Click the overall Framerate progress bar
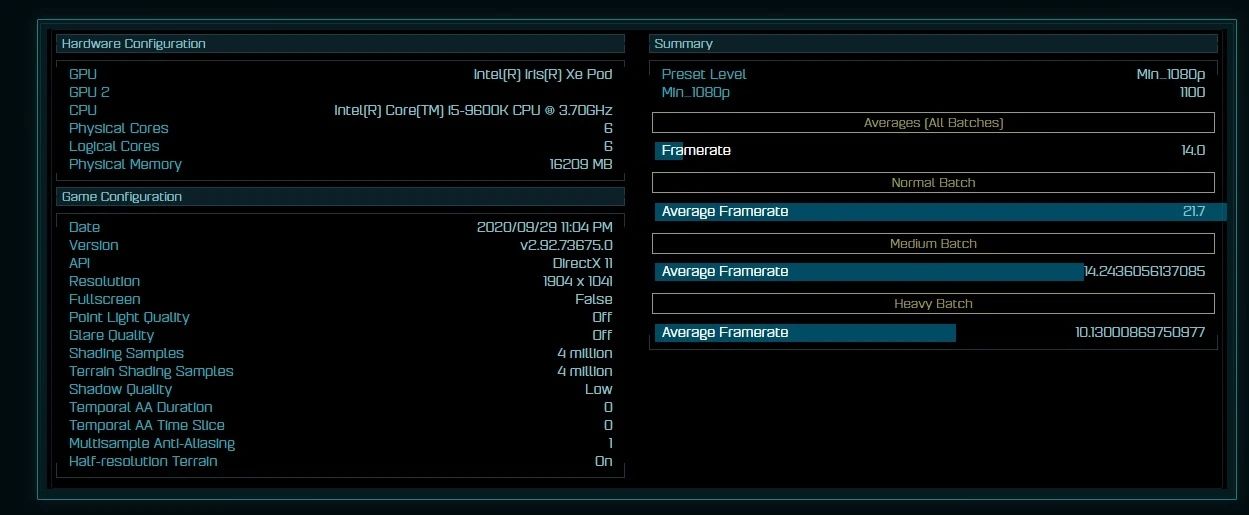The image size is (1249, 515). pos(669,151)
